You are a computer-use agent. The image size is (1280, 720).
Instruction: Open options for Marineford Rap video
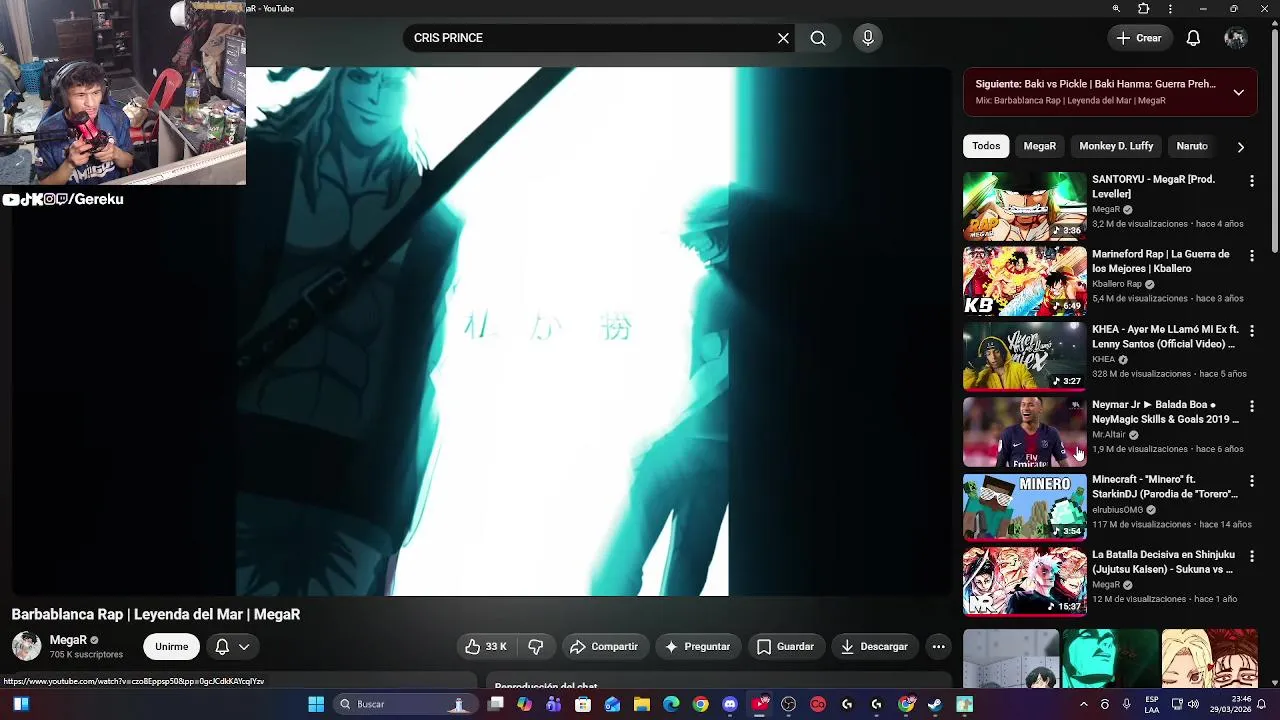pyautogui.click(x=1251, y=256)
